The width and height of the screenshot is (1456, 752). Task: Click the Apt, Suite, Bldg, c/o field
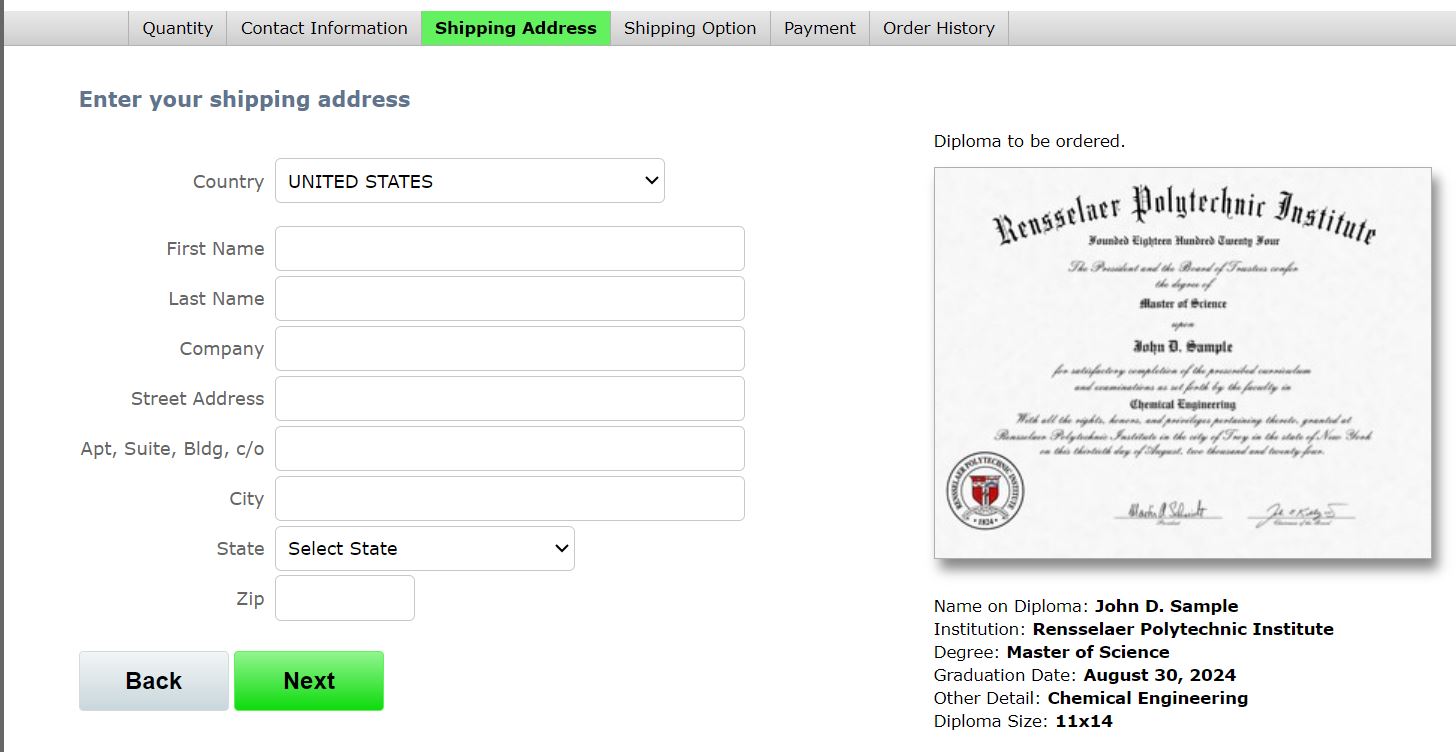[x=510, y=449]
